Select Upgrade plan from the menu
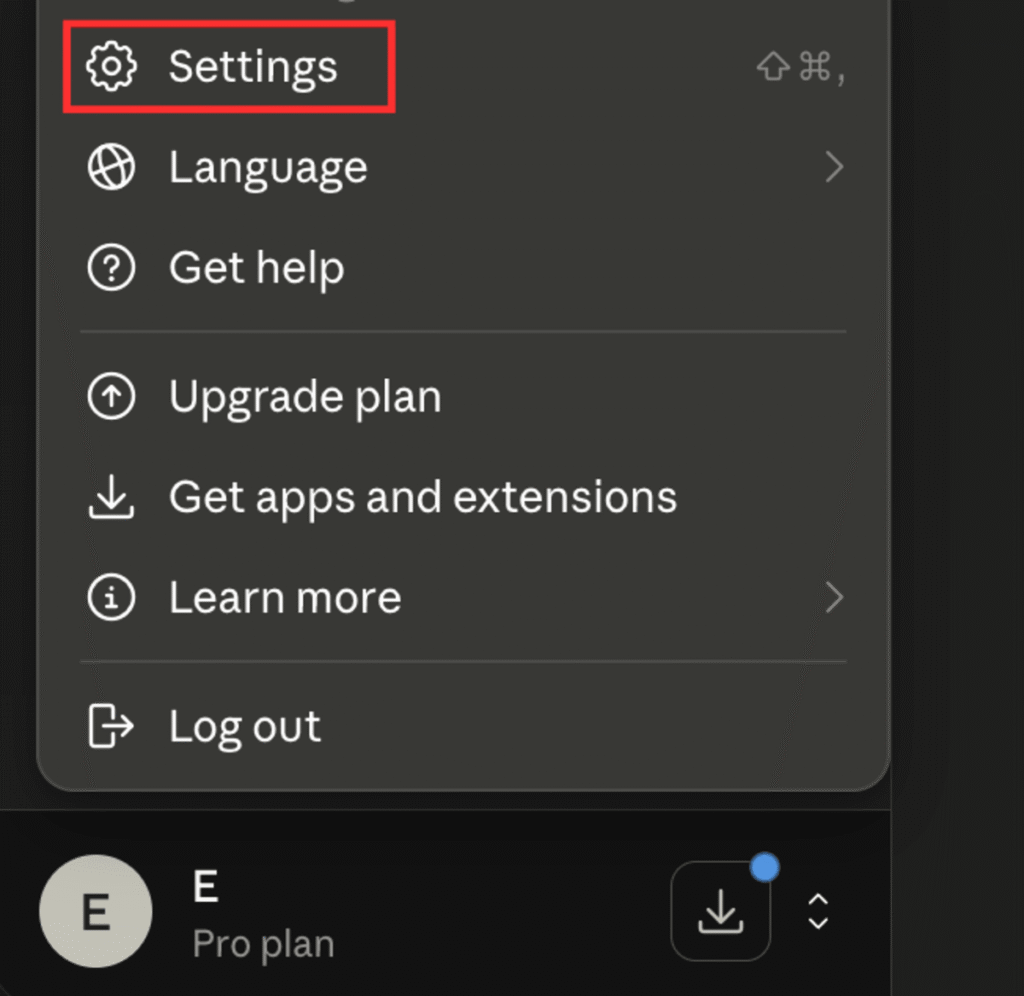1024x996 pixels. tap(464, 396)
